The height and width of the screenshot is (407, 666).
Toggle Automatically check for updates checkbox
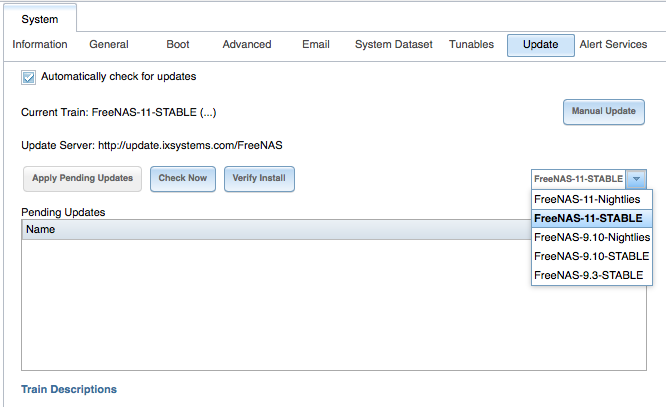tap(28, 77)
